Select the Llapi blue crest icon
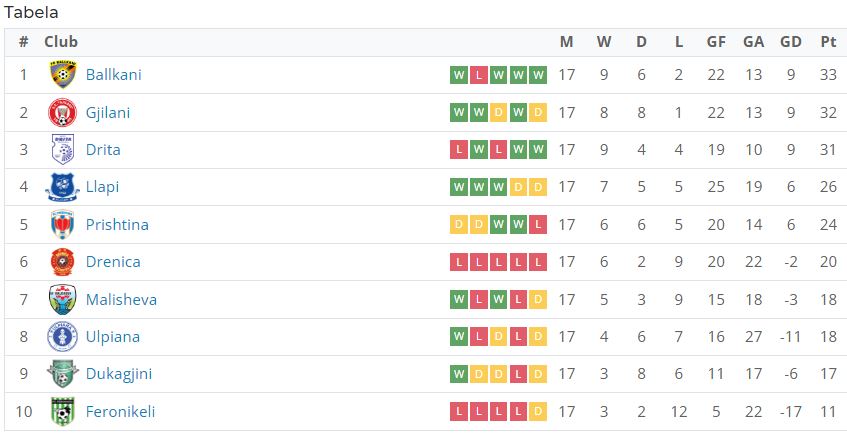This screenshot has height=433, width=847. point(63,187)
